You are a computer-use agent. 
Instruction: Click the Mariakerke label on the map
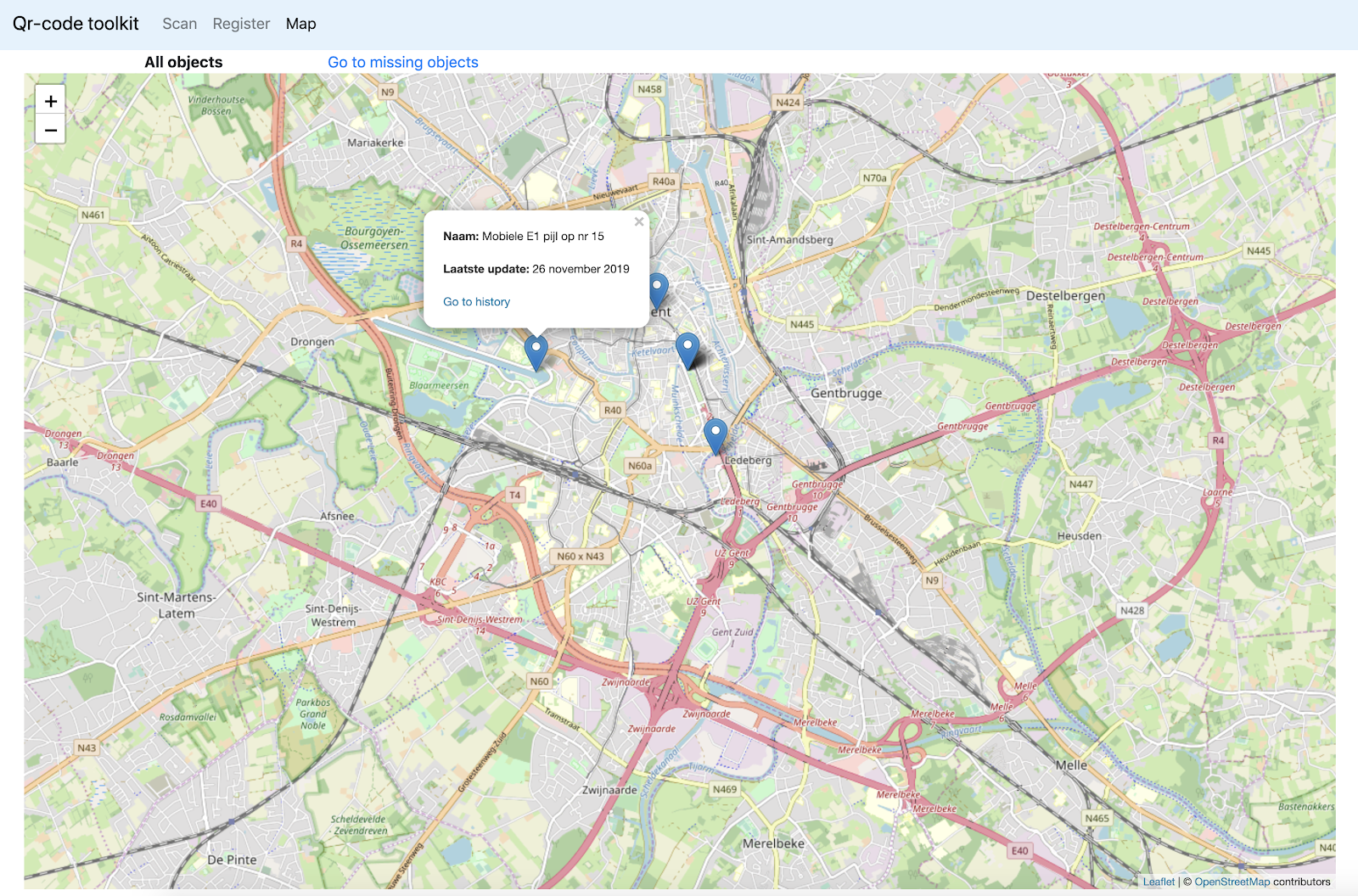tap(375, 143)
